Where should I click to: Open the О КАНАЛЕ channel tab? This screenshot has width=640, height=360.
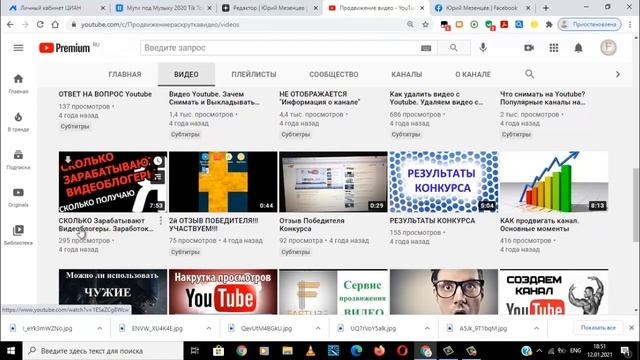473,74
